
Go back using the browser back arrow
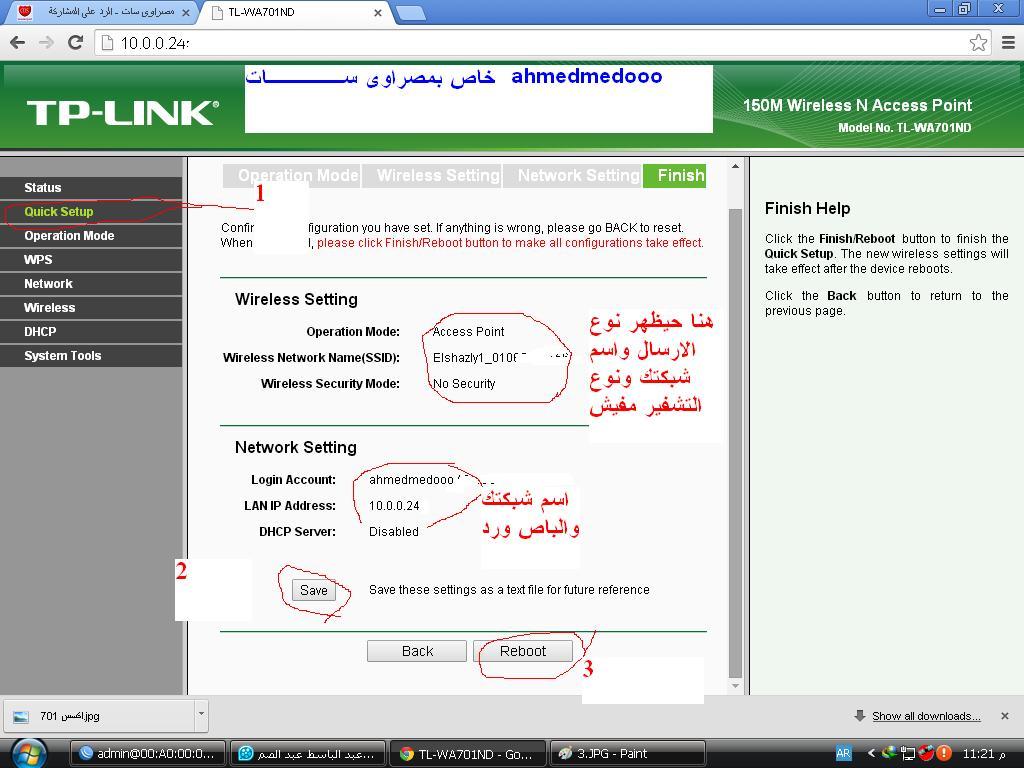[18, 43]
